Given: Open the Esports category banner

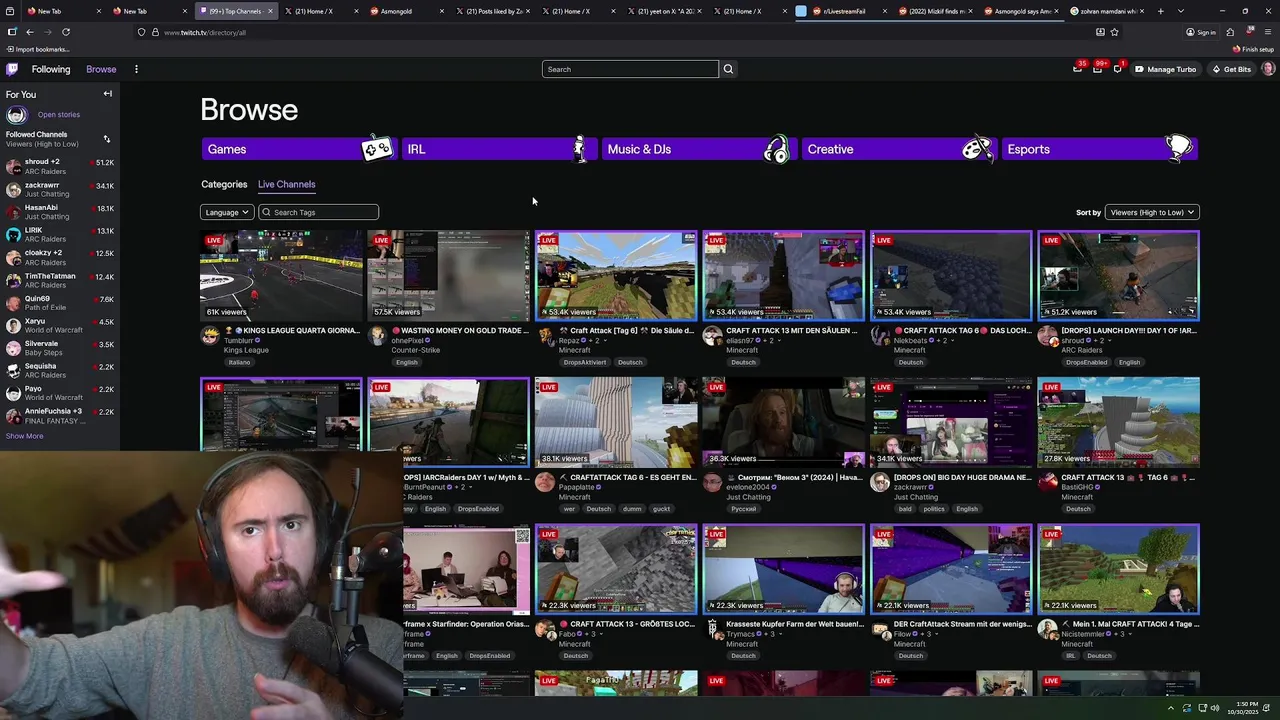Looking at the screenshot, I should click(x=1099, y=149).
